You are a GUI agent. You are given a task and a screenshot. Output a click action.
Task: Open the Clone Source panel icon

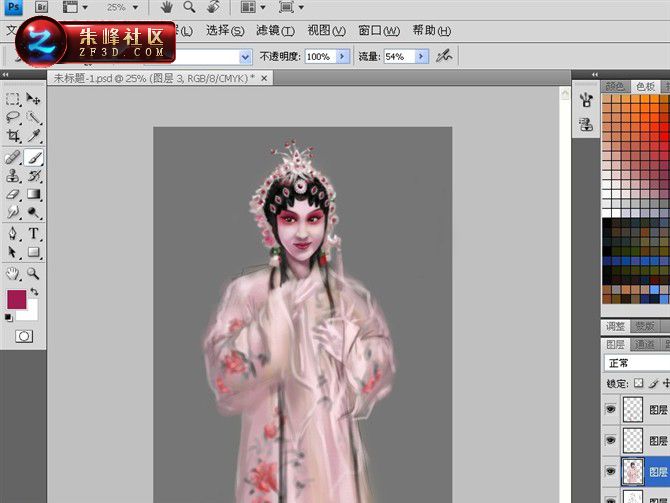point(586,125)
